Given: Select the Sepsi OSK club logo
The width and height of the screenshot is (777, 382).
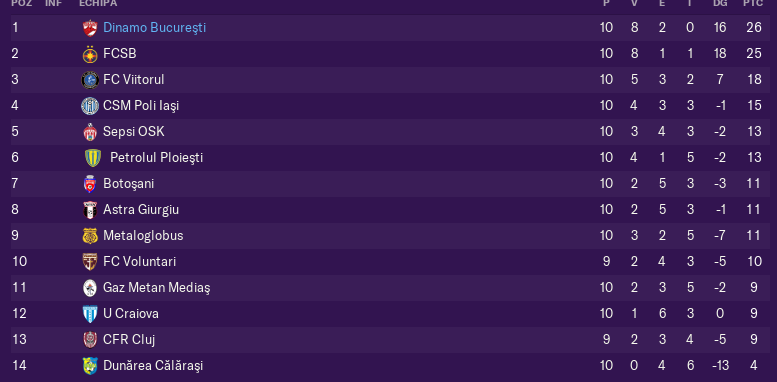Looking at the screenshot, I should point(90,132).
